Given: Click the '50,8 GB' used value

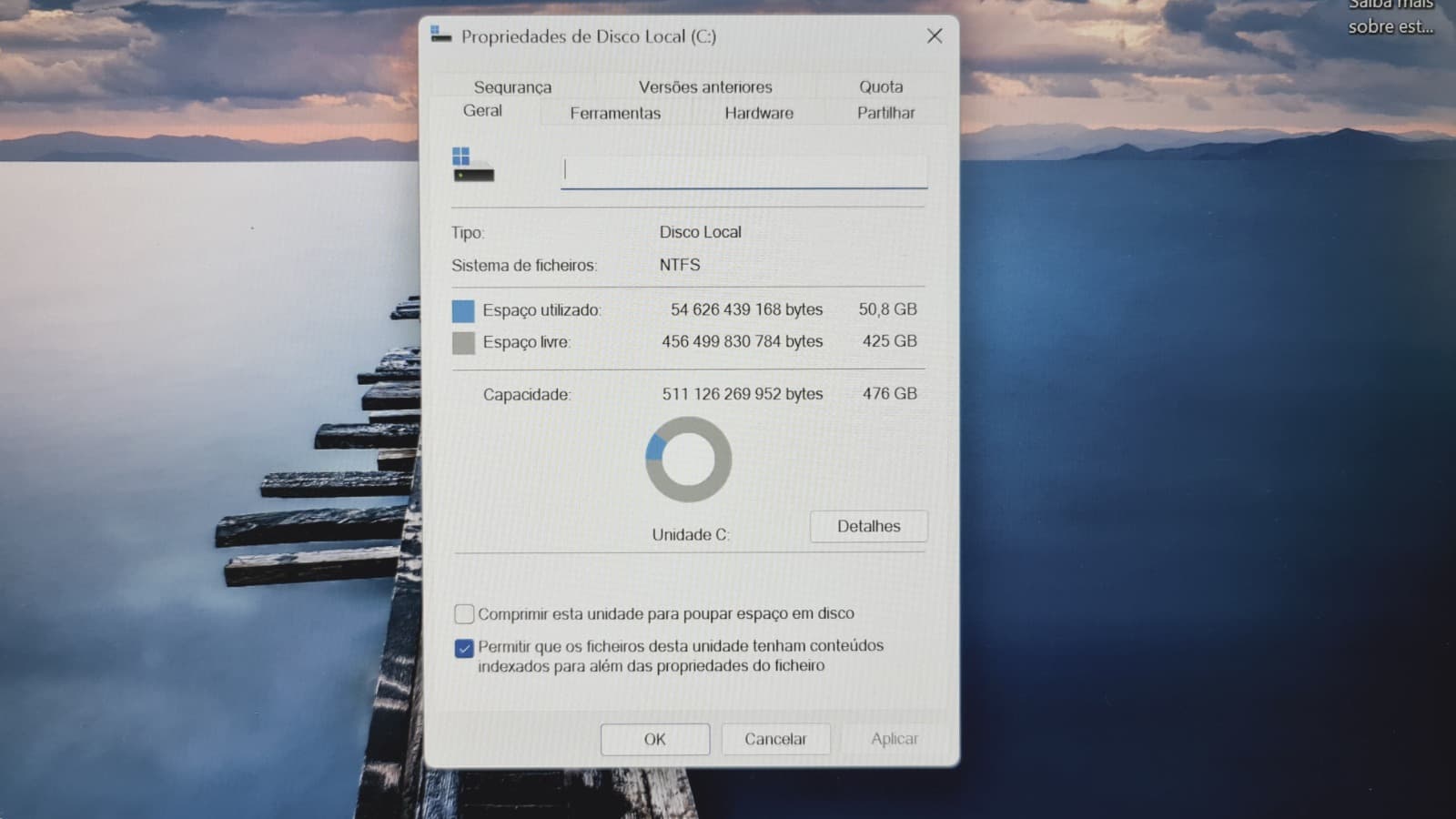Looking at the screenshot, I should tap(887, 309).
